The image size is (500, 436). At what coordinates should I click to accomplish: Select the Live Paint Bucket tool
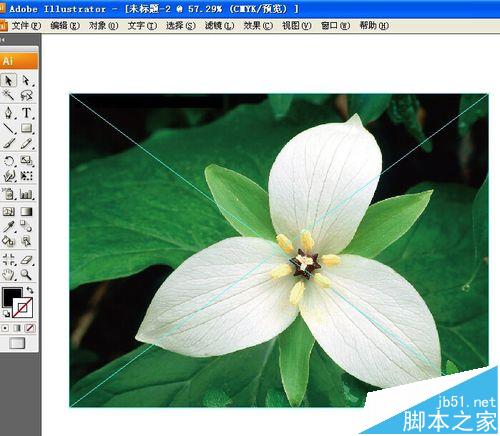(x=8, y=241)
